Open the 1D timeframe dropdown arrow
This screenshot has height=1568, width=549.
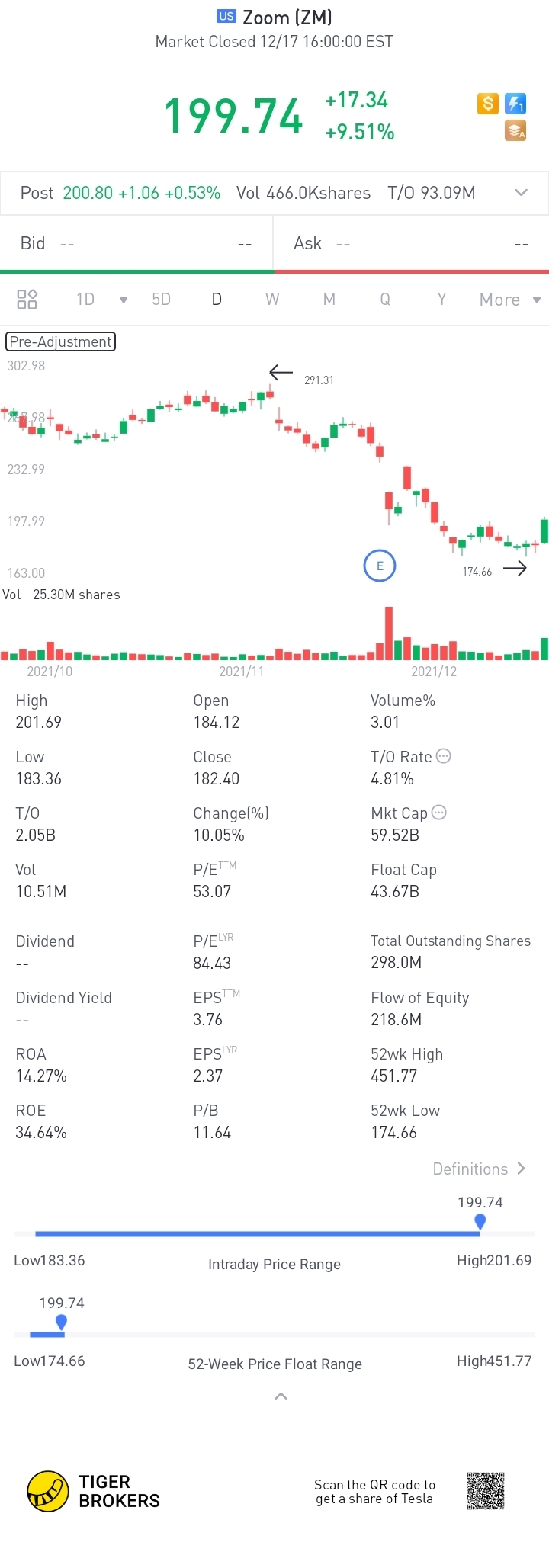pyautogui.click(x=124, y=300)
